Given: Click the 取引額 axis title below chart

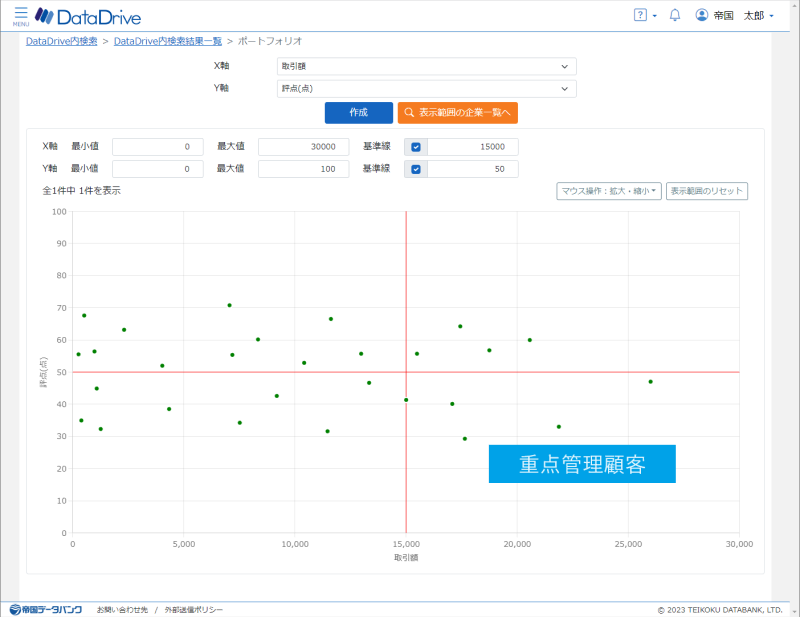Looking at the screenshot, I should [x=406, y=557].
